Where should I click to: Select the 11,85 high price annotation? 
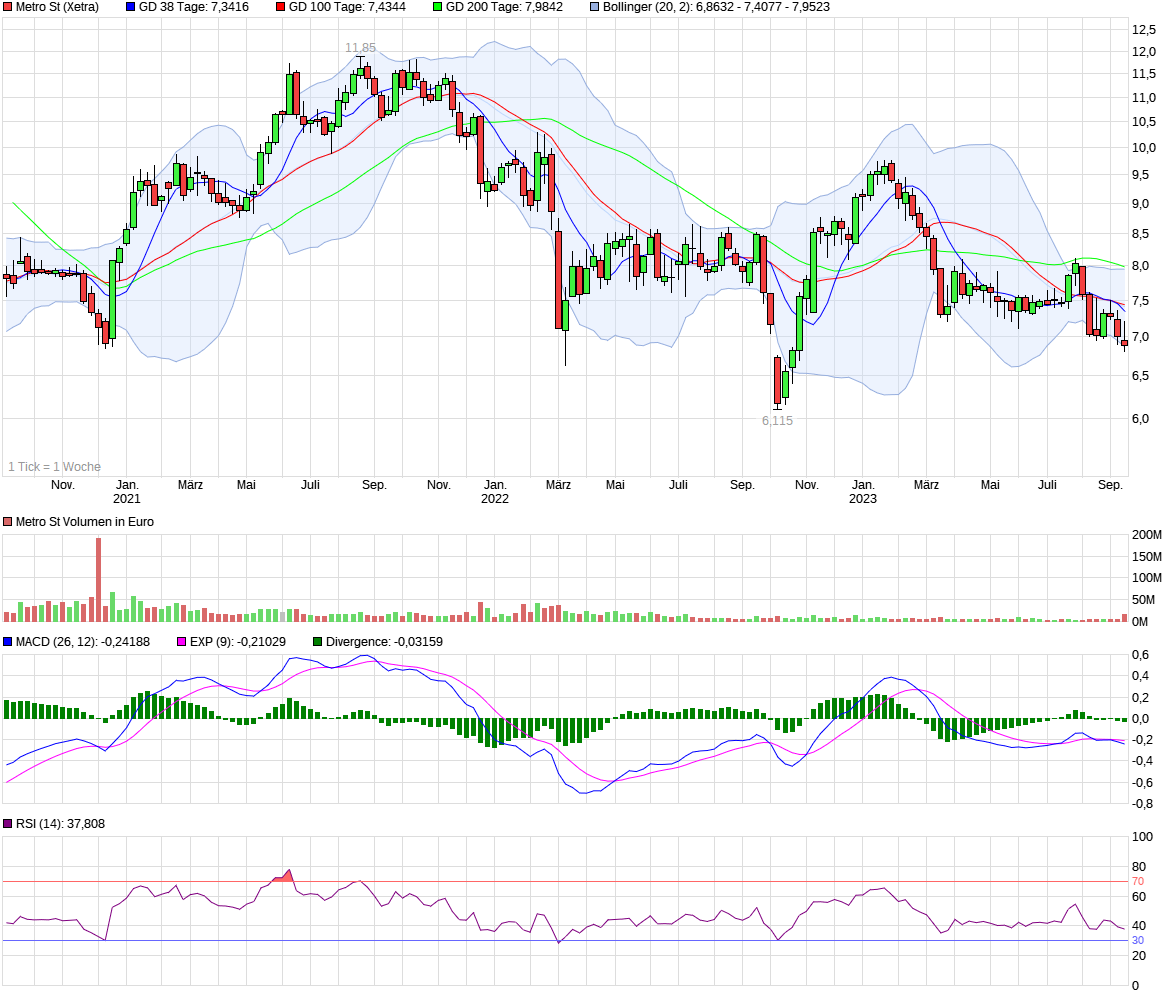point(360,48)
